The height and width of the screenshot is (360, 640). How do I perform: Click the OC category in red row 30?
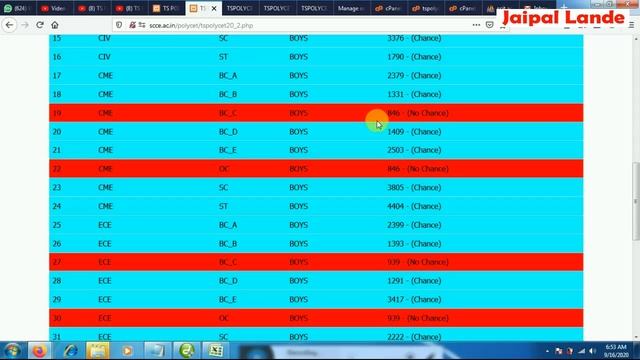[x=224, y=318]
